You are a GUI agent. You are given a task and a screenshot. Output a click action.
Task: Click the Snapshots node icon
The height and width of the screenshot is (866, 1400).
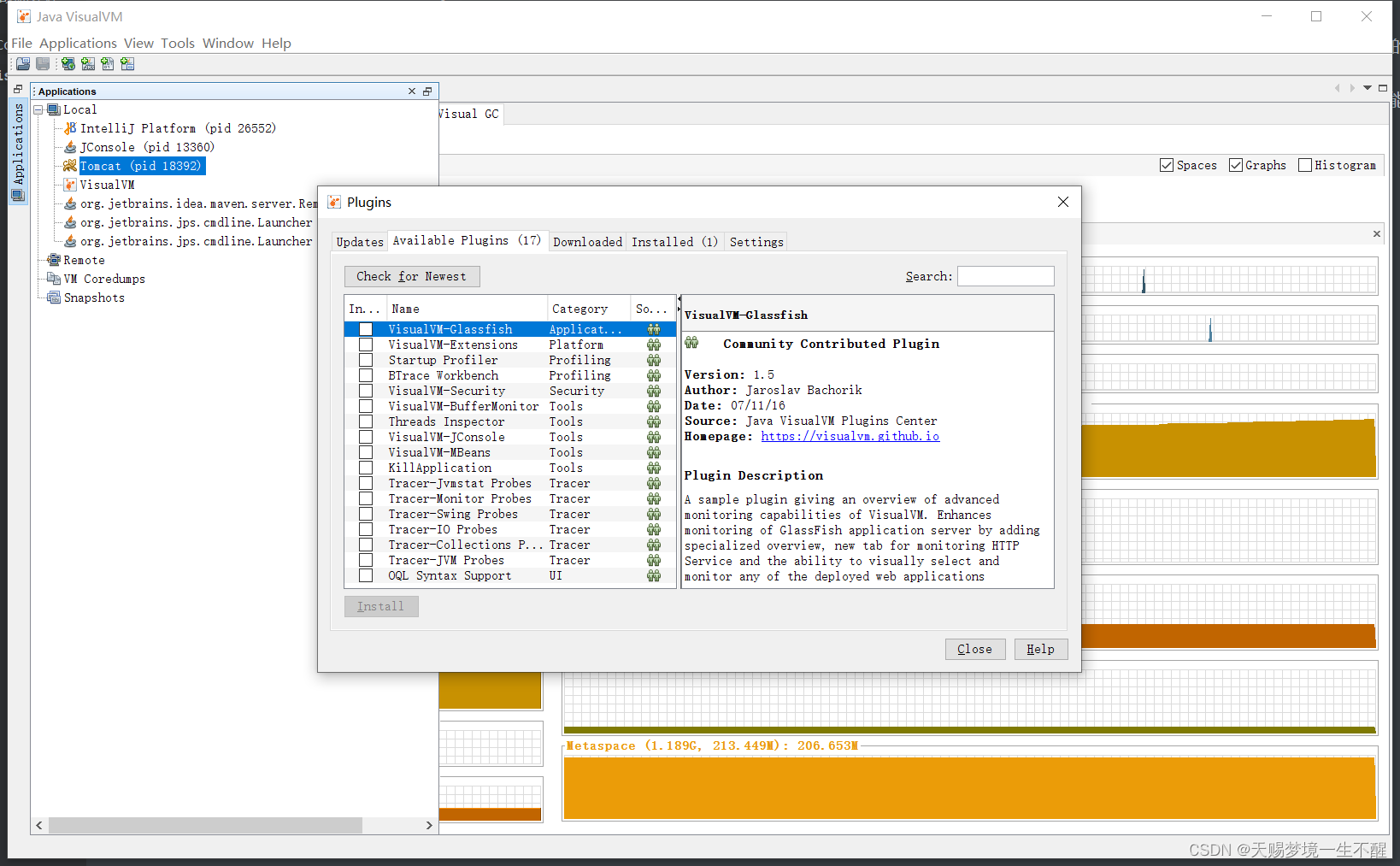tap(54, 298)
